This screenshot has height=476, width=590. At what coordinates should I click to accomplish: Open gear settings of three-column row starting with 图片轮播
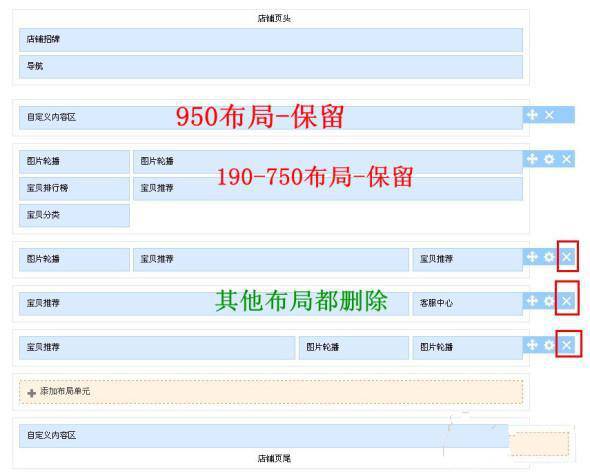[549, 257]
